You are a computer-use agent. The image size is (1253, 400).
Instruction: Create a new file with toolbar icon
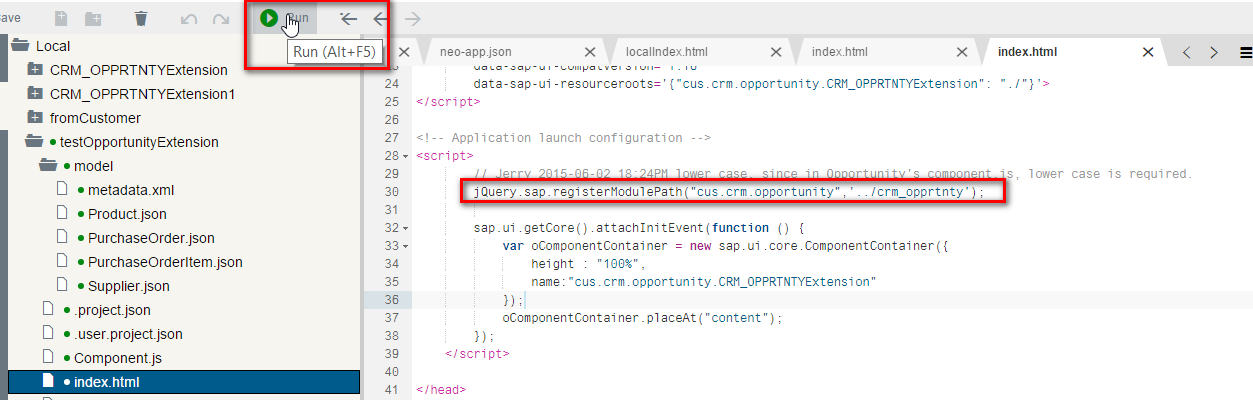(x=61, y=18)
